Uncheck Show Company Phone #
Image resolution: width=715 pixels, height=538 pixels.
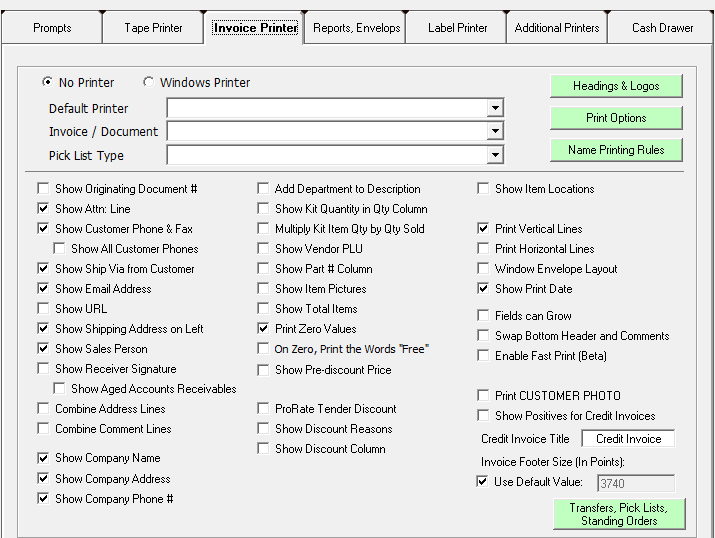click(x=43, y=498)
